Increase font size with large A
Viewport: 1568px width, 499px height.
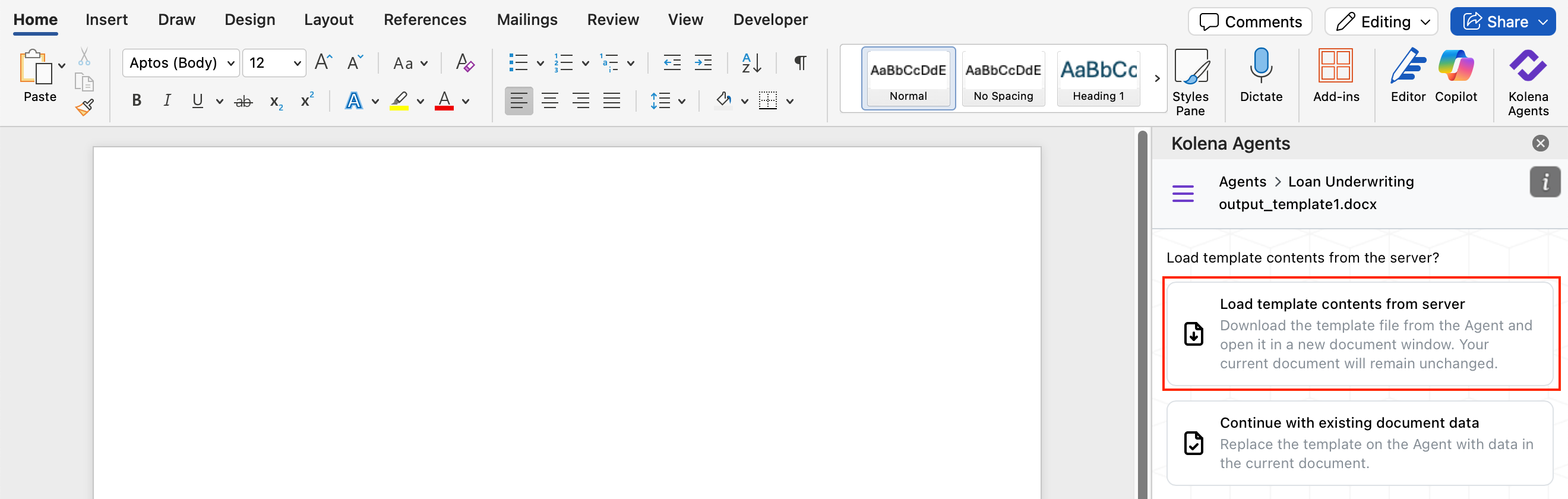point(323,62)
